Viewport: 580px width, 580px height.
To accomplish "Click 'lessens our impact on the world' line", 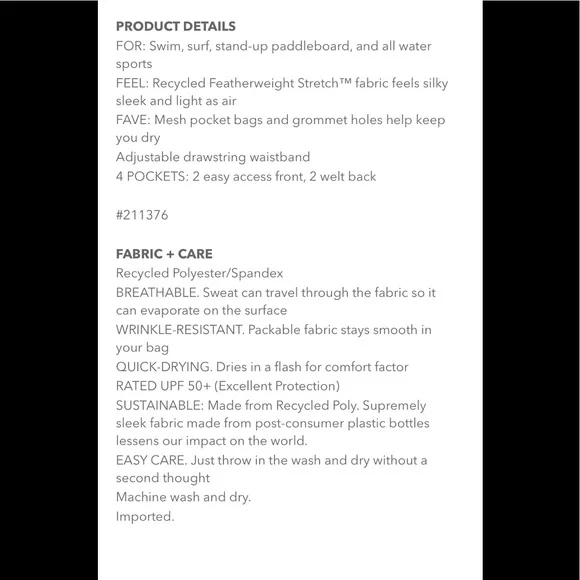I will pos(212,441).
